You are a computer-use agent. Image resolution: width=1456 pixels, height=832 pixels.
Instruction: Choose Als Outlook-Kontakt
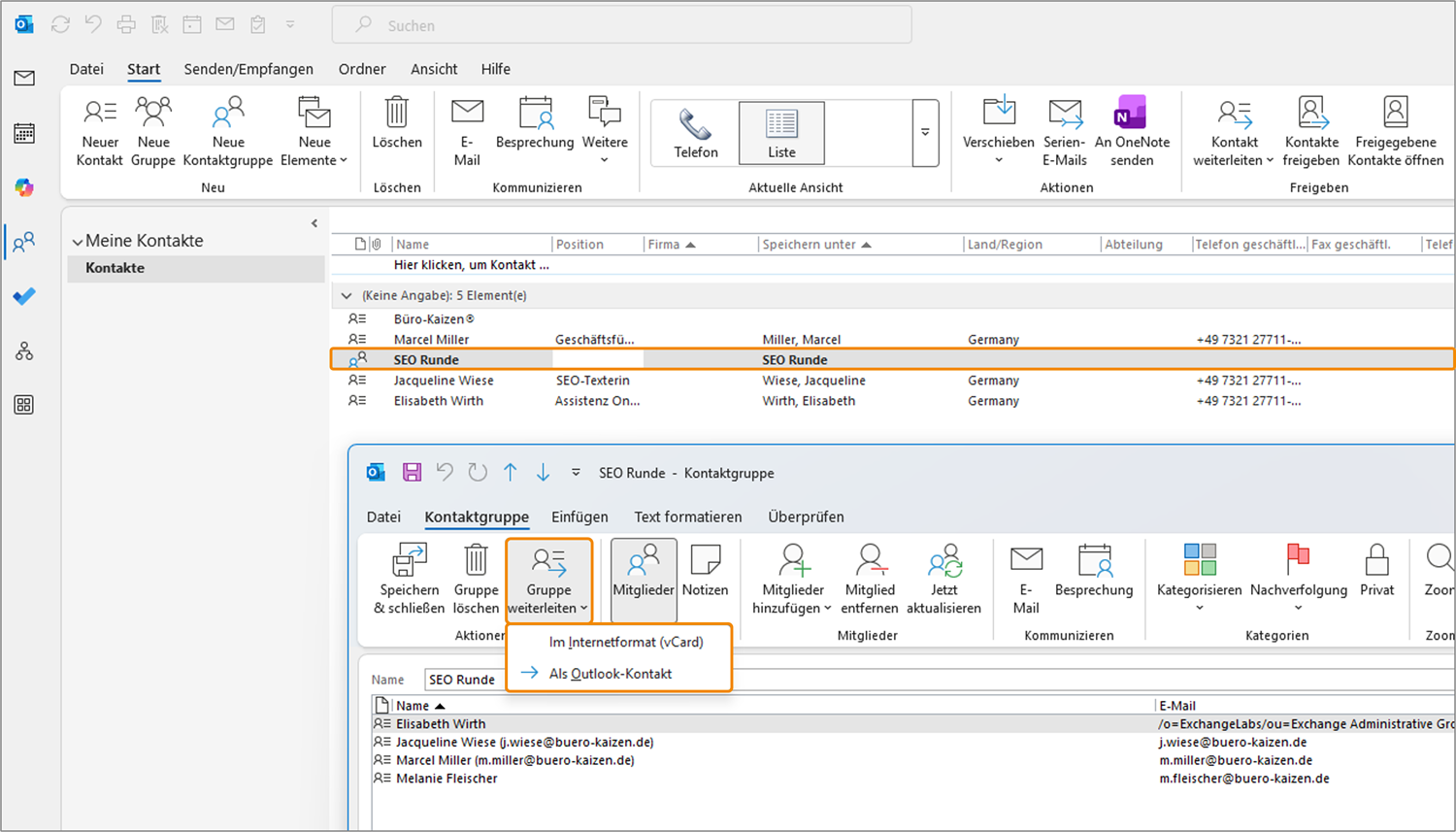(619, 673)
